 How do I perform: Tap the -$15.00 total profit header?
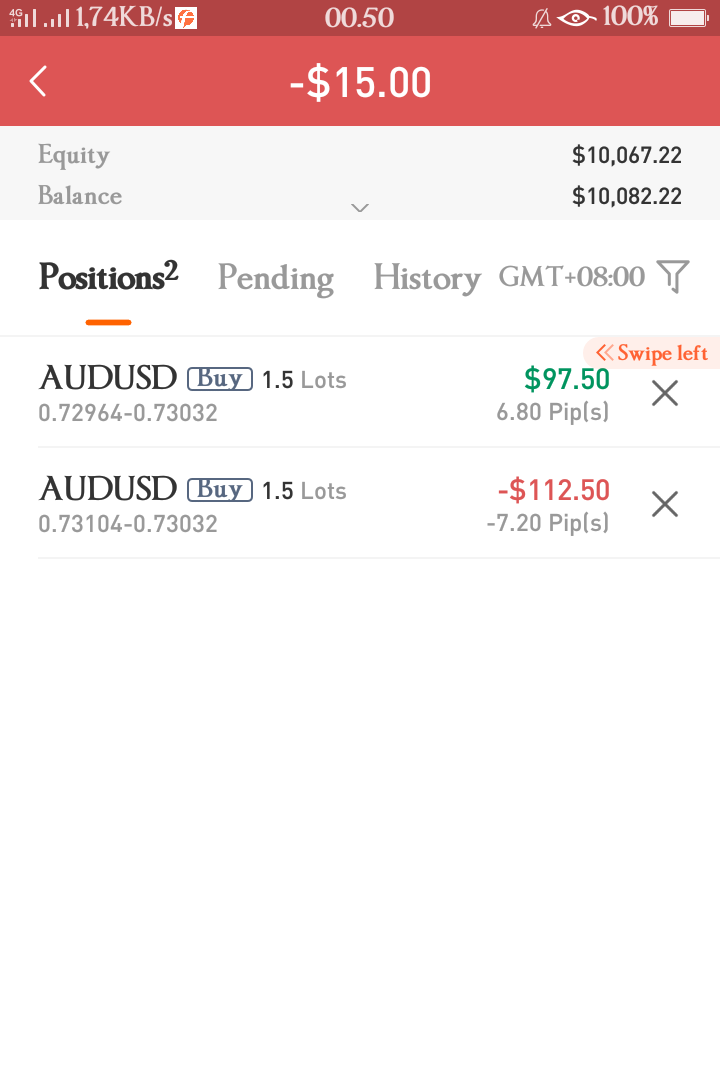[360, 82]
